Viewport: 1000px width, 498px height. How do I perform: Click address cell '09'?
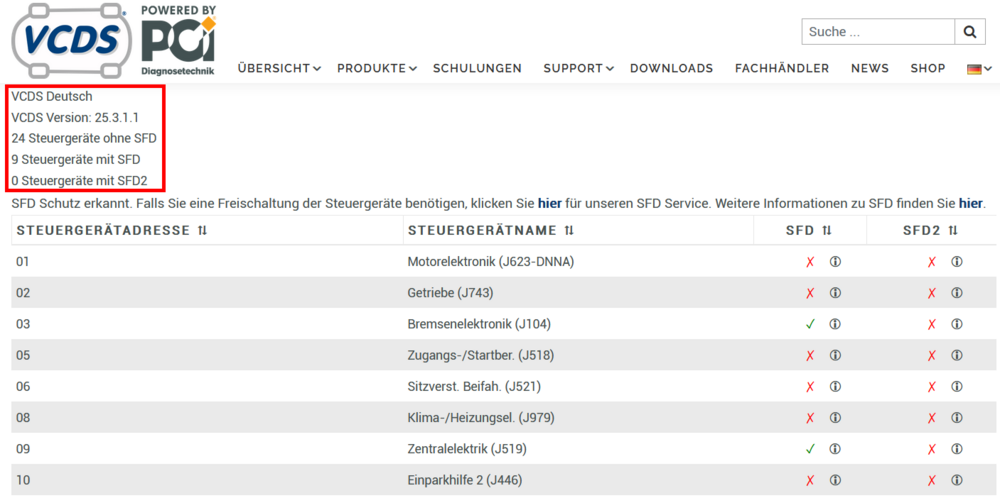[23, 449]
